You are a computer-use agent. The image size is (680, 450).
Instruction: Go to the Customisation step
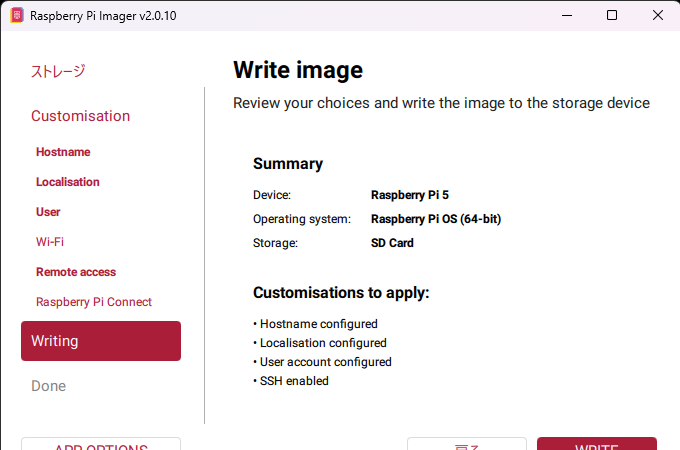click(81, 116)
